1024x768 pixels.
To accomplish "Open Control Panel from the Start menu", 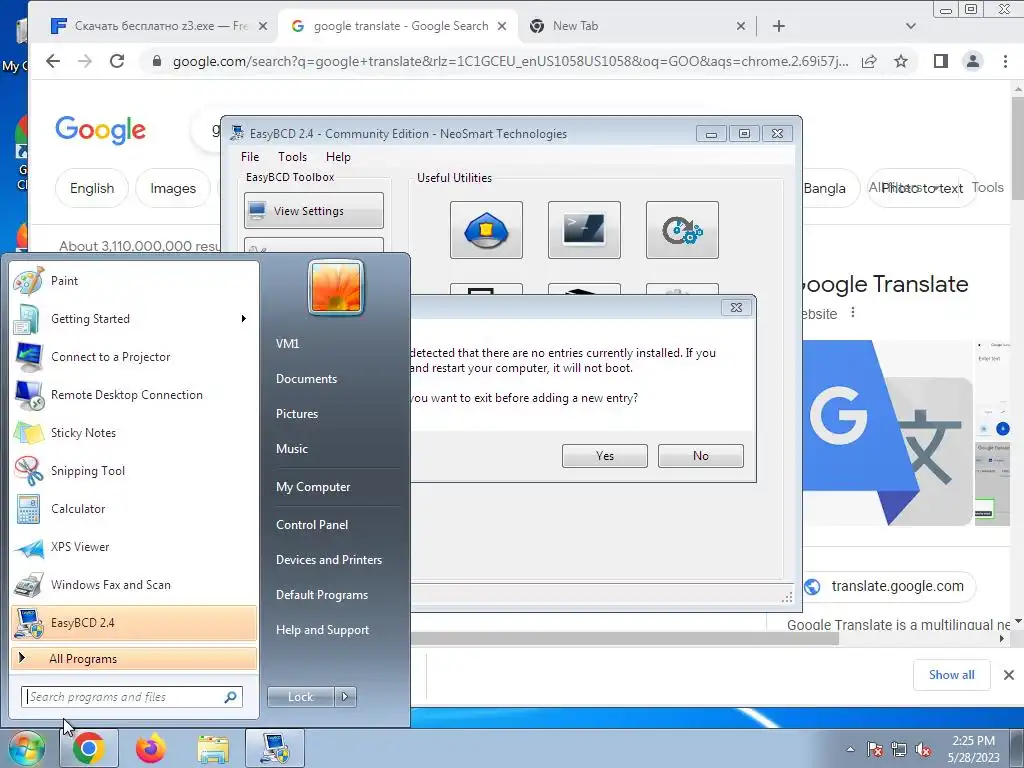I will click(x=312, y=524).
